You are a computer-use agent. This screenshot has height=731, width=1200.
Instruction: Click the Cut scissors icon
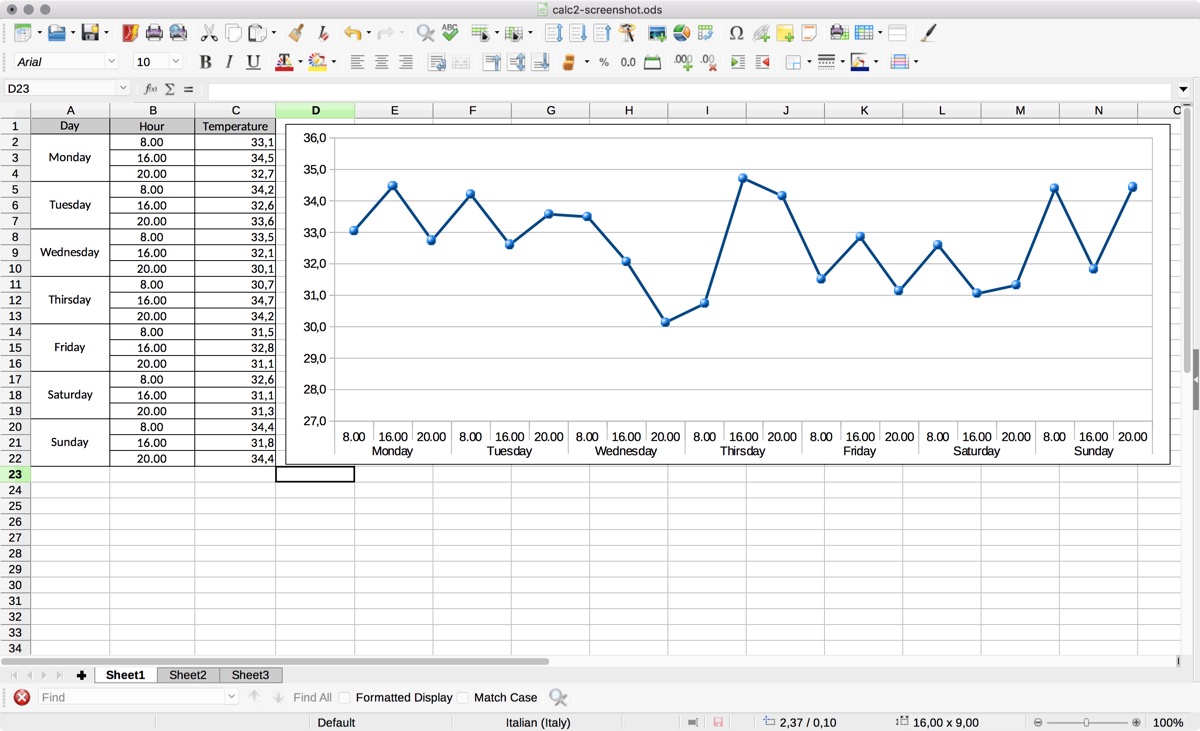click(209, 33)
